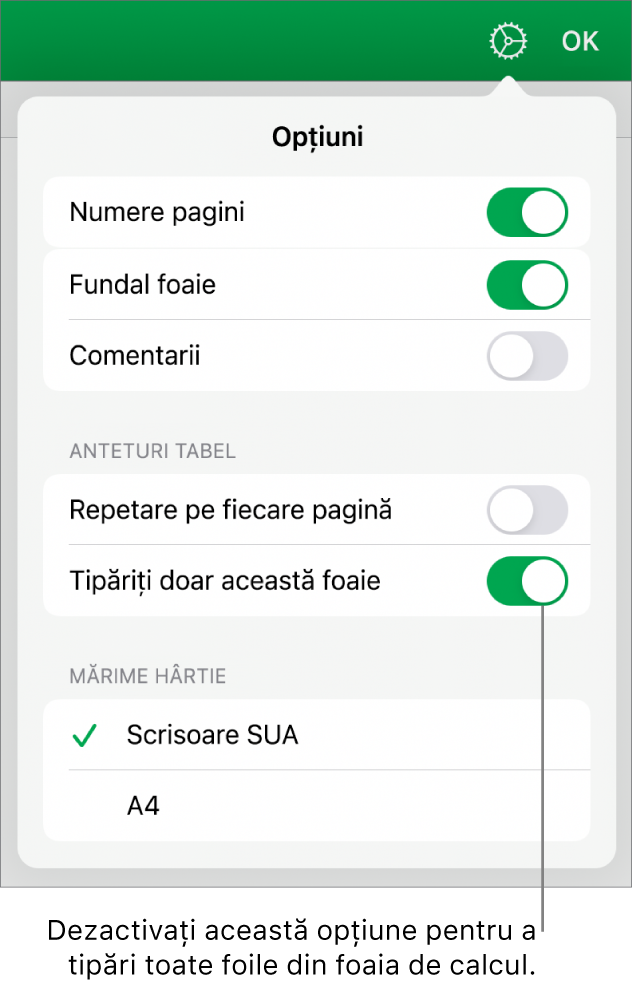Tap OK to confirm print options
This screenshot has width=633, height=987.
pyautogui.click(x=580, y=41)
